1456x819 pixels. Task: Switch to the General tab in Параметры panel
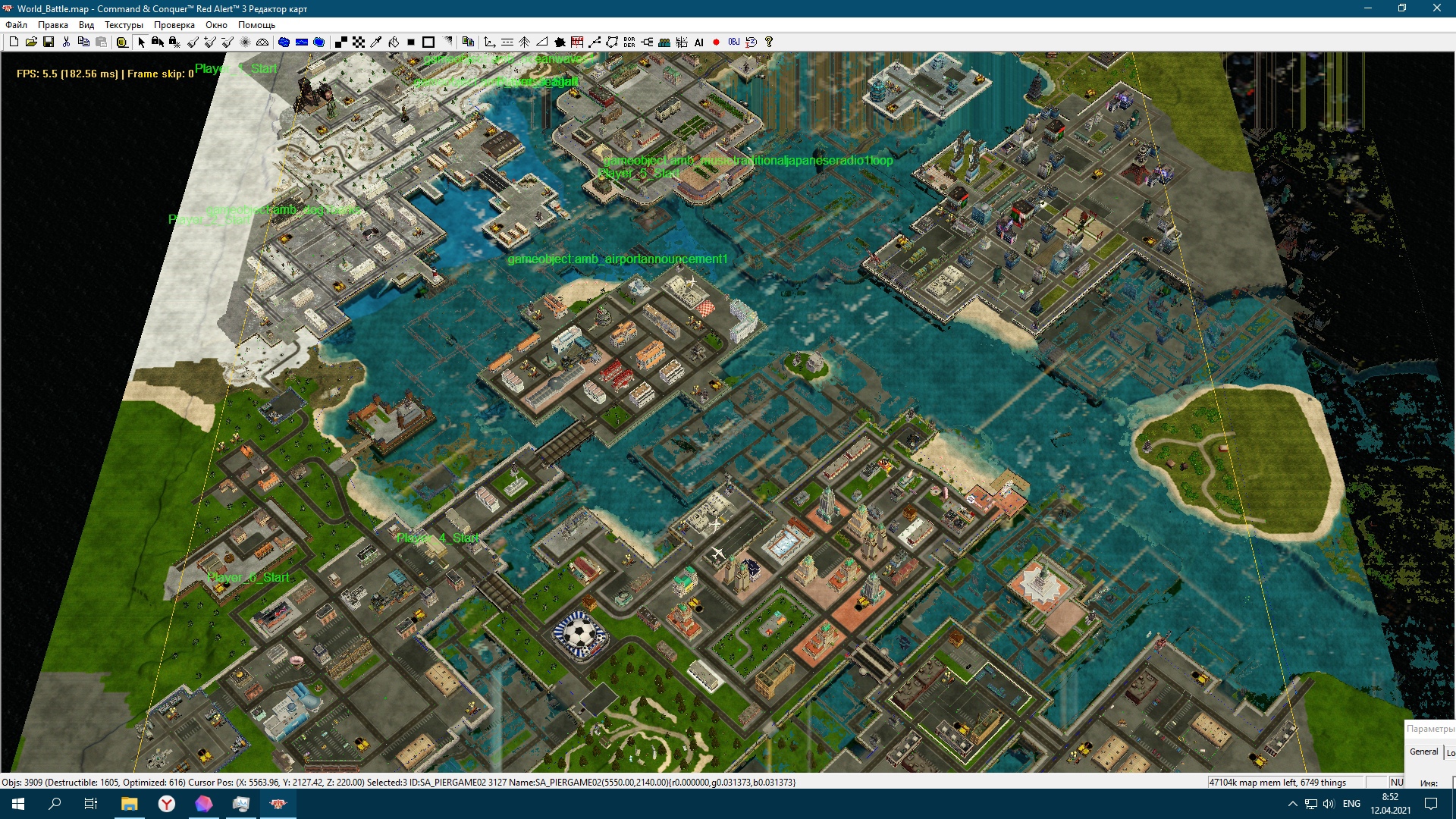pyautogui.click(x=1423, y=752)
